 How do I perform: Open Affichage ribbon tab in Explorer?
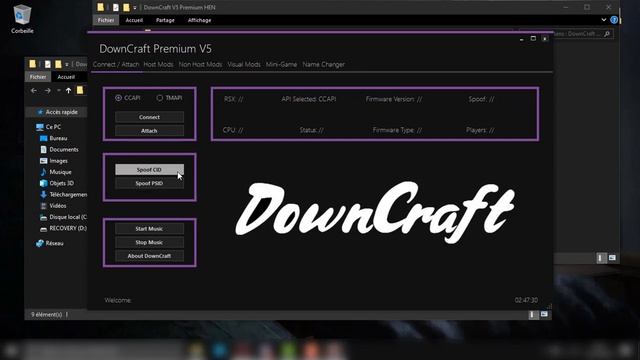pos(200,20)
